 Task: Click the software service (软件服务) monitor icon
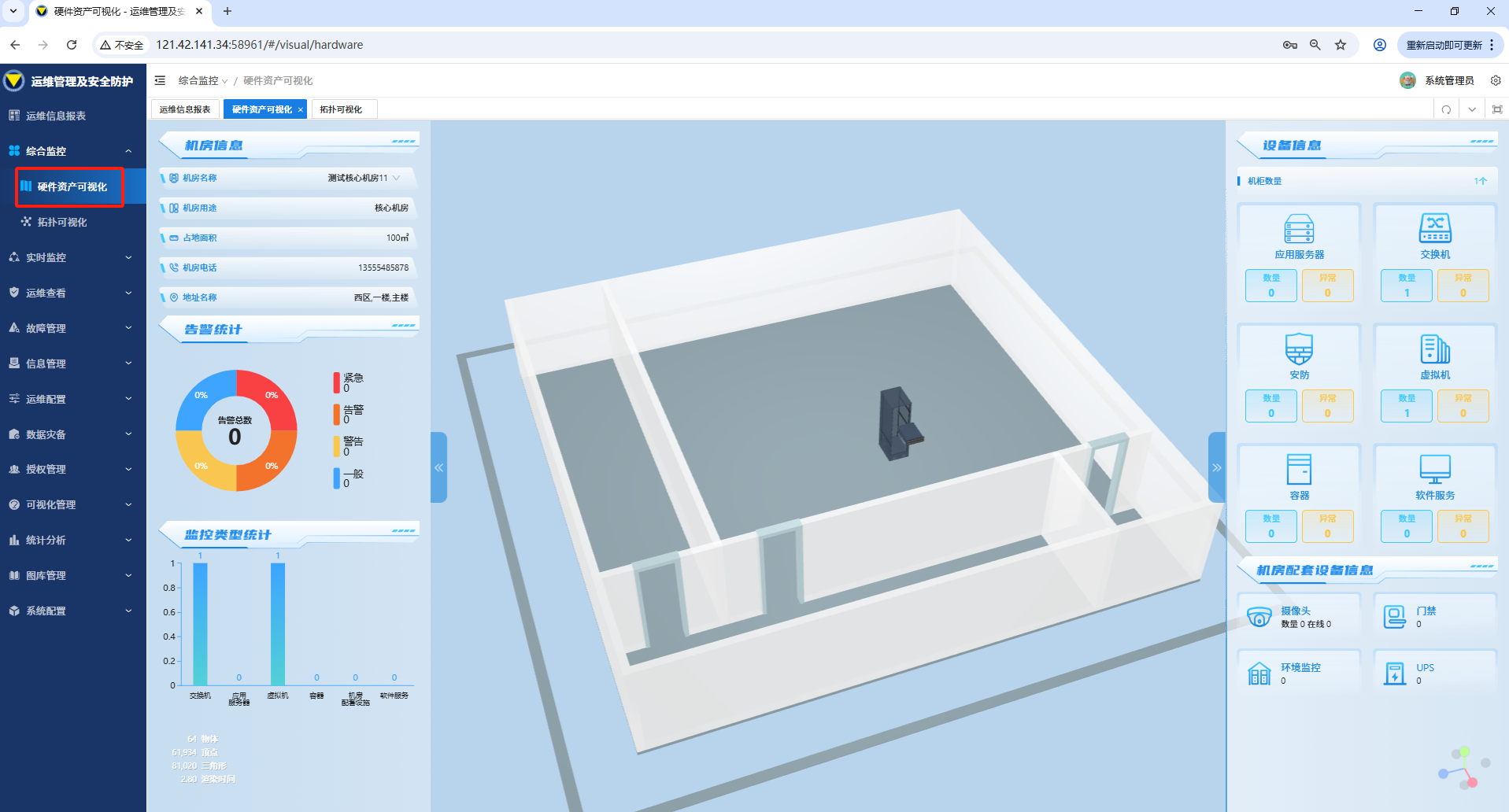coord(1434,469)
